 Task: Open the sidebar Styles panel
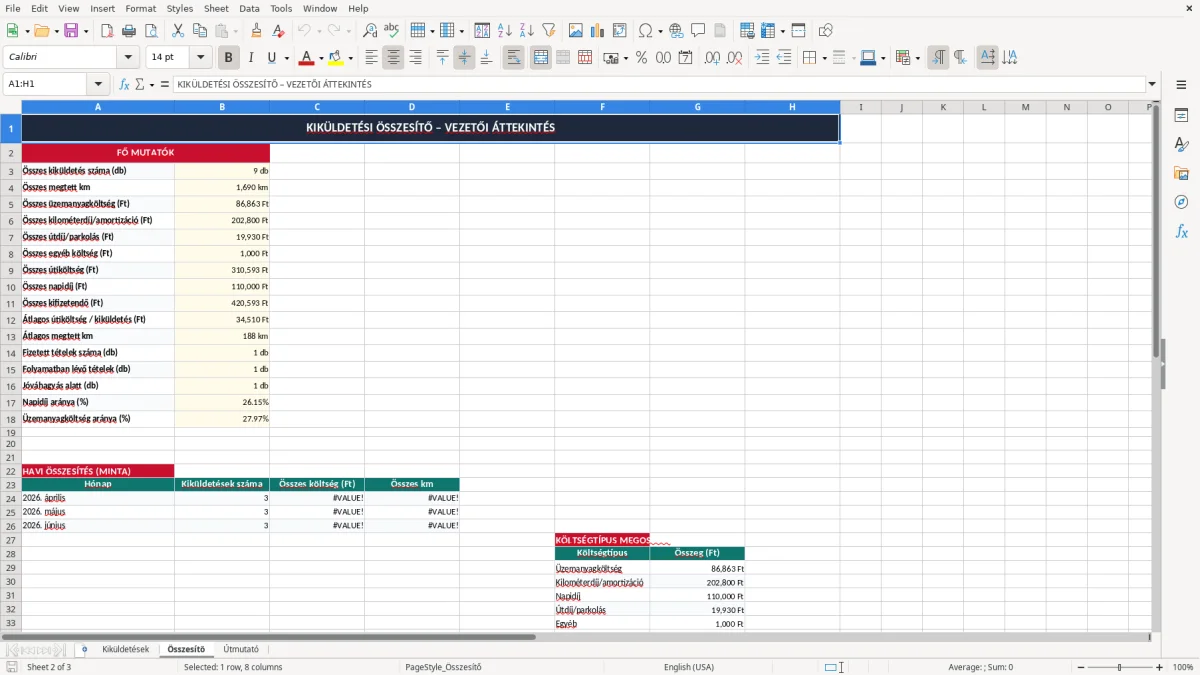(x=1181, y=145)
